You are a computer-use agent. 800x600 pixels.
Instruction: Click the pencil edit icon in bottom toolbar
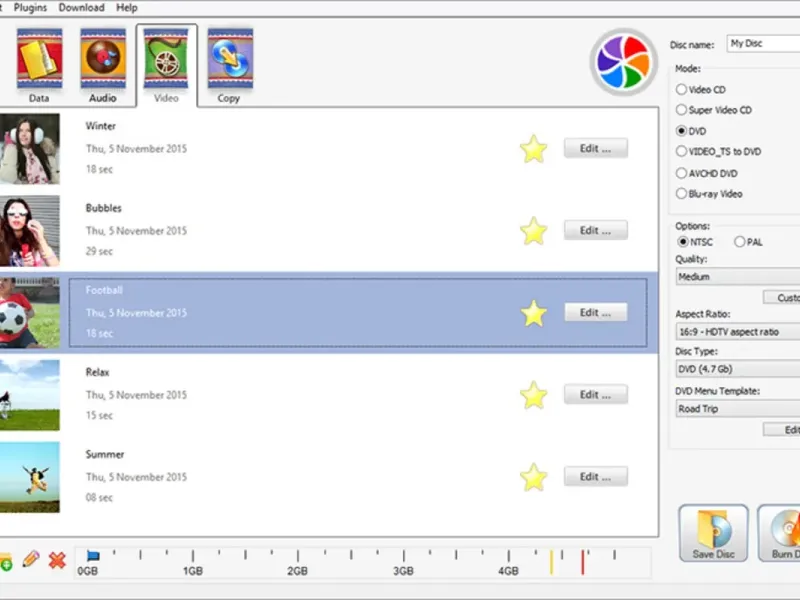point(31,559)
